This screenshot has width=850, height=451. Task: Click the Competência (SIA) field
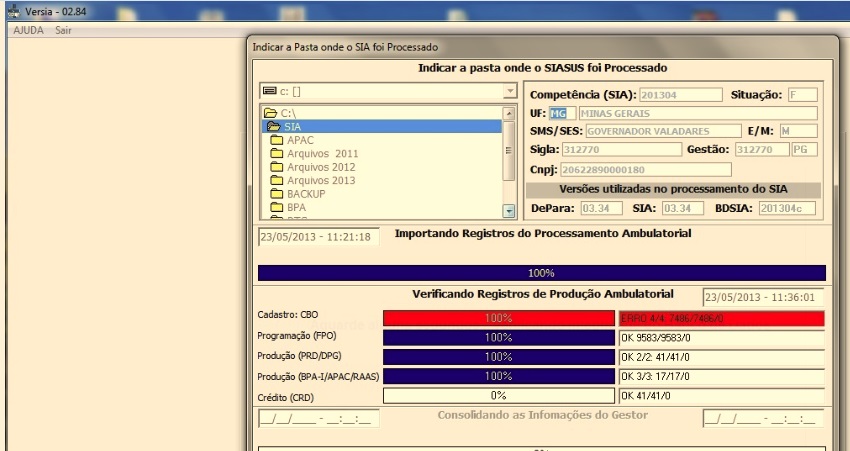681,95
